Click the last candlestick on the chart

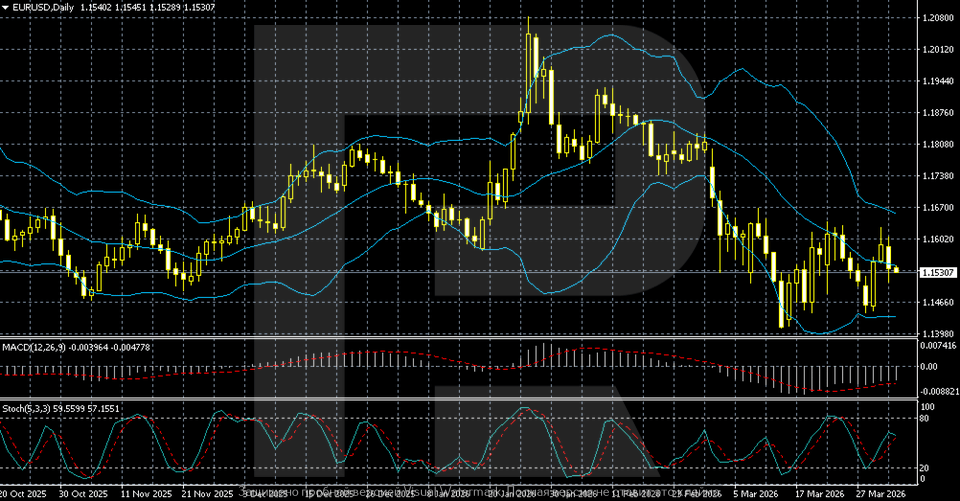pyautogui.click(x=896, y=269)
